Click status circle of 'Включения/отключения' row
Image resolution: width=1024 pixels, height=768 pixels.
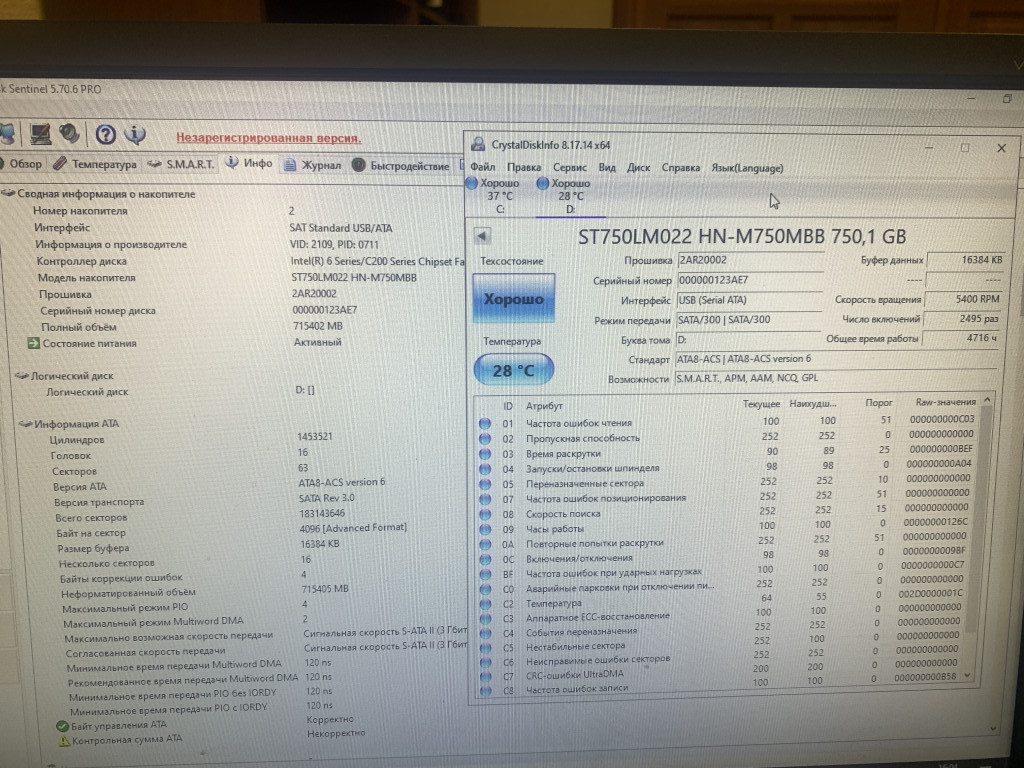tap(485, 560)
